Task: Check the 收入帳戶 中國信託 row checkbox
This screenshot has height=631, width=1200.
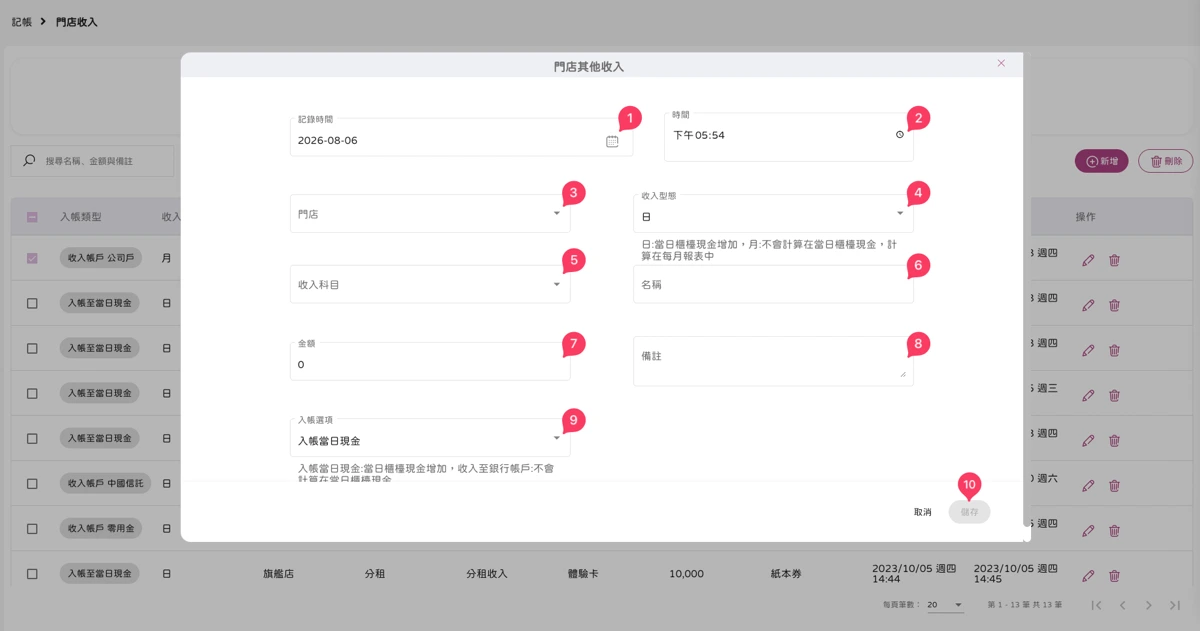Action: (32, 484)
